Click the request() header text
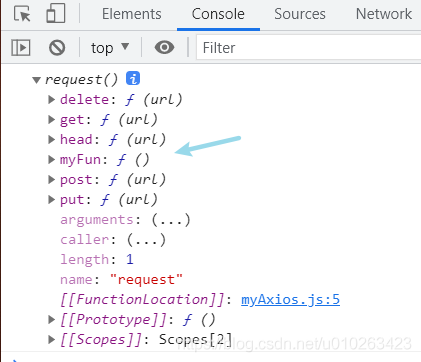The image size is (421, 362). click(x=81, y=80)
